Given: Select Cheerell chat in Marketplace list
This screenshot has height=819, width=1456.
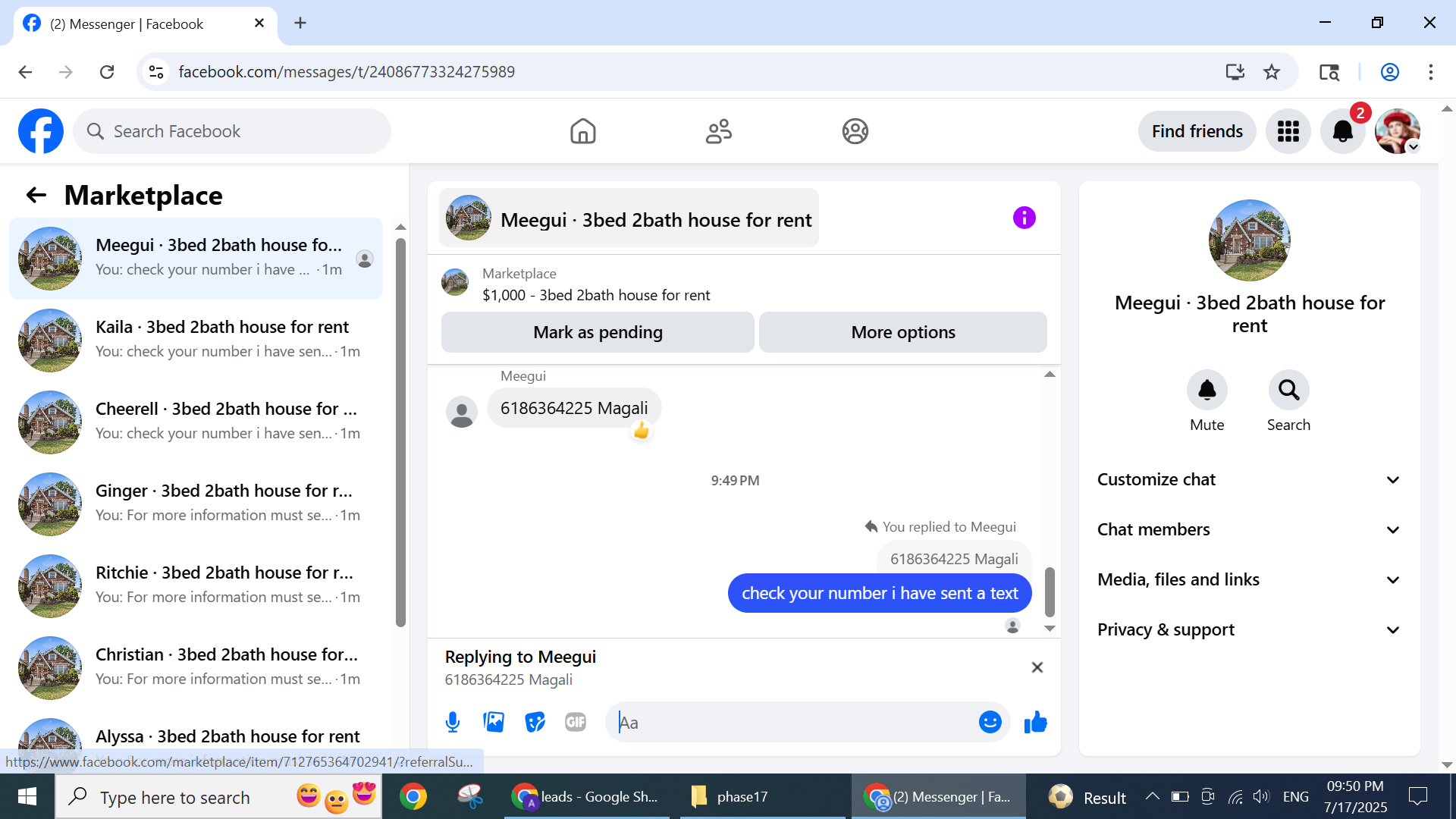Looking at the screenshot, I should coord(196,422).
